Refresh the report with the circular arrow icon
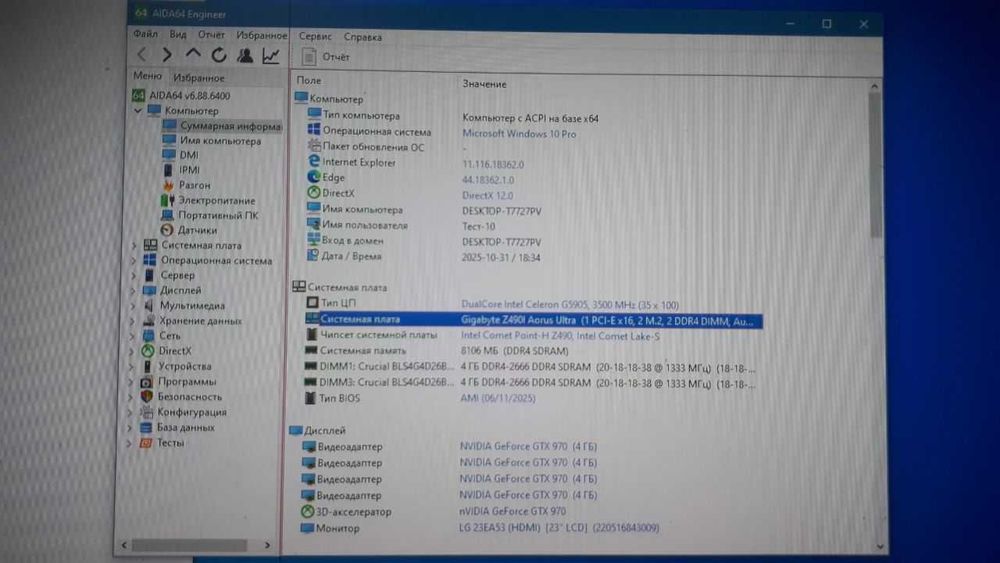Screen dimensions: 1000x563 point(219,55)
